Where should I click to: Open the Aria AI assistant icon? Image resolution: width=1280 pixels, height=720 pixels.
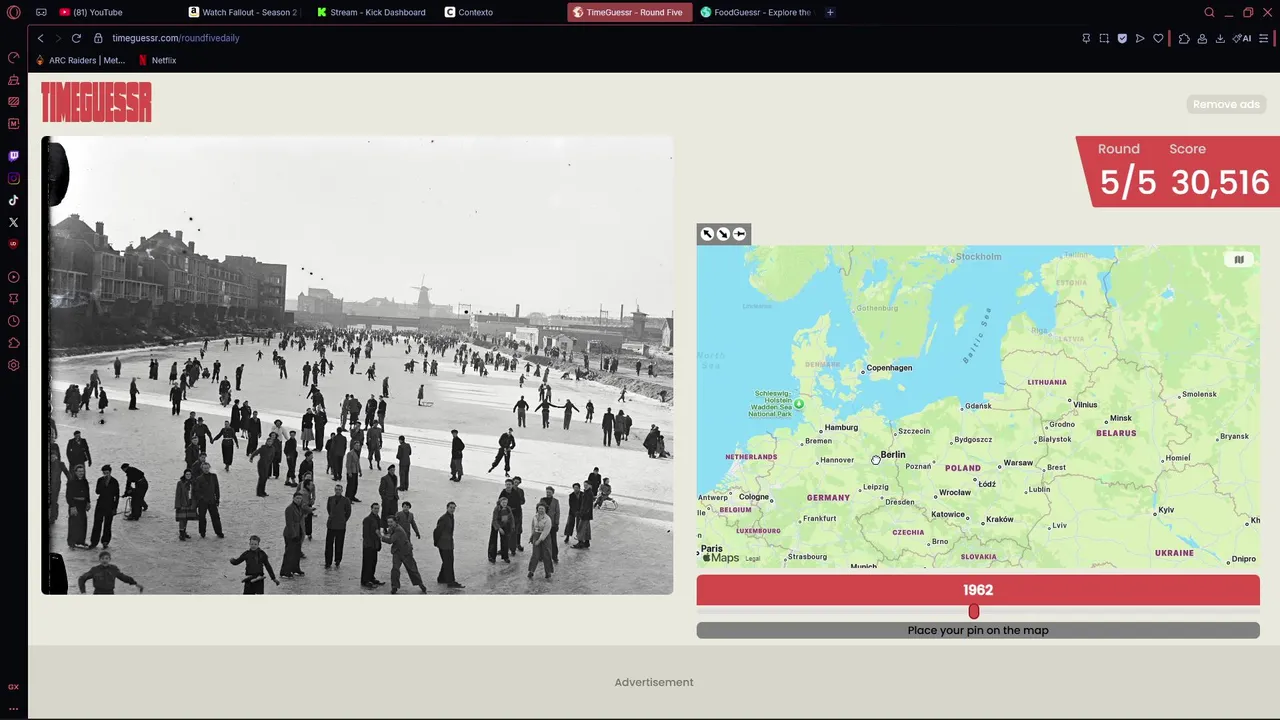click(x=1242, y=38)
